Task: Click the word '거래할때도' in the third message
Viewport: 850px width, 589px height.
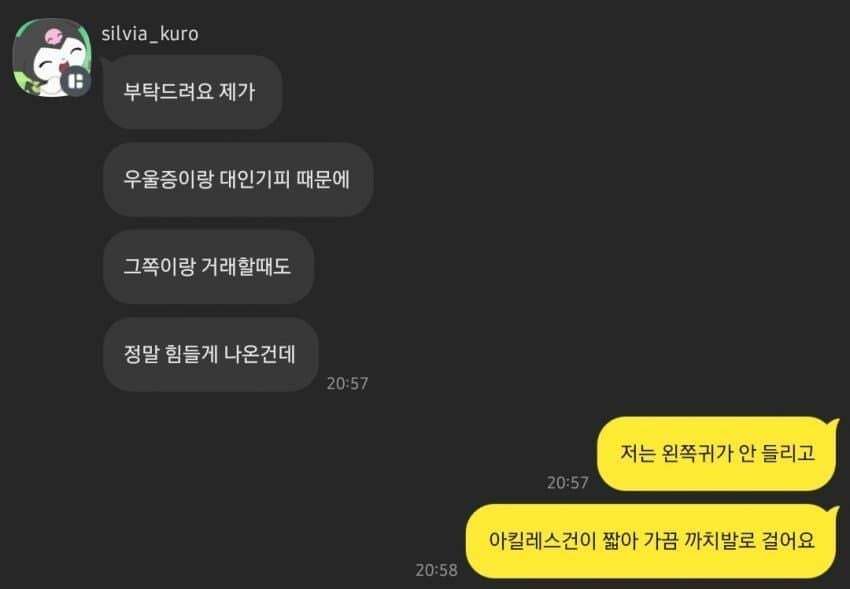Action: pos(246,267)
